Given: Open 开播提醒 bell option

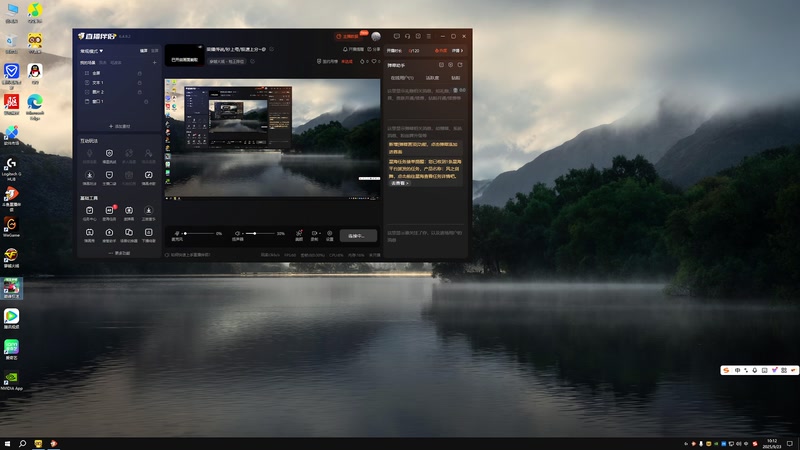Looking at the screenshot, I should pos(353,49).
